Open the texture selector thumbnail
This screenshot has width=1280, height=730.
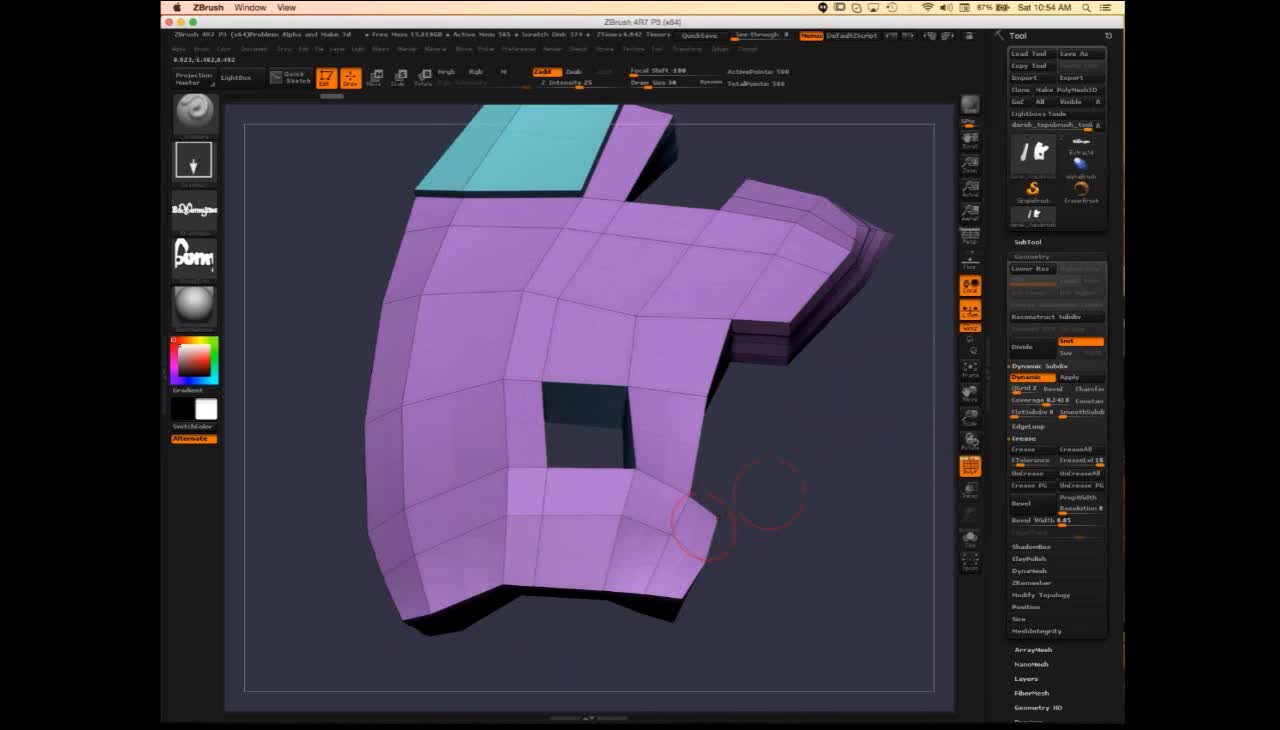point(194,257)
